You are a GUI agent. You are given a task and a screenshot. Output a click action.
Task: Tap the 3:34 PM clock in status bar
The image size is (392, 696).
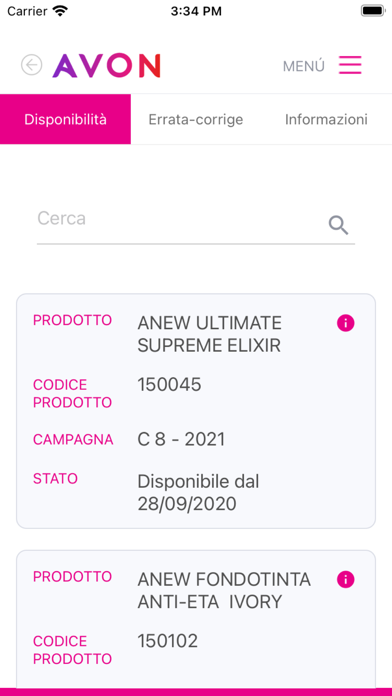click(x=196, y=11)
